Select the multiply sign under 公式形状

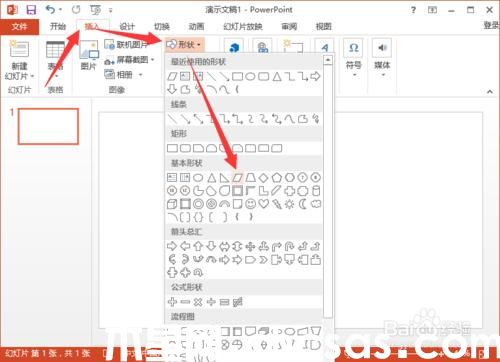click(x=198, y=302)
